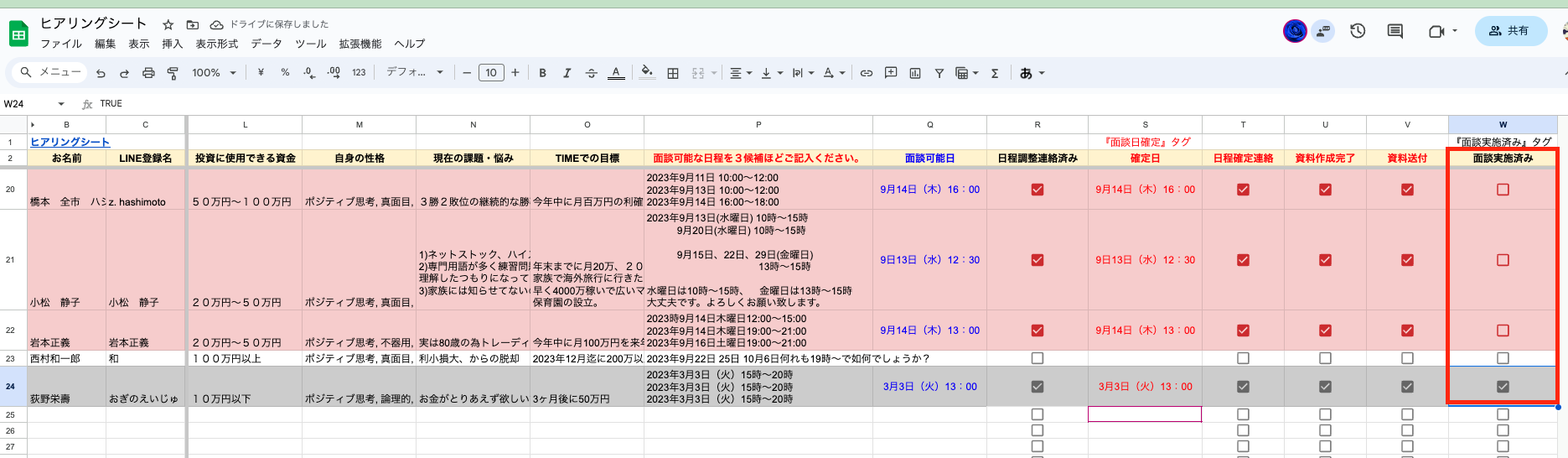The height and width of the screenshot is (458, 1568).
Task: Open the Google Sheets home icon
Action: coord(18,34)
